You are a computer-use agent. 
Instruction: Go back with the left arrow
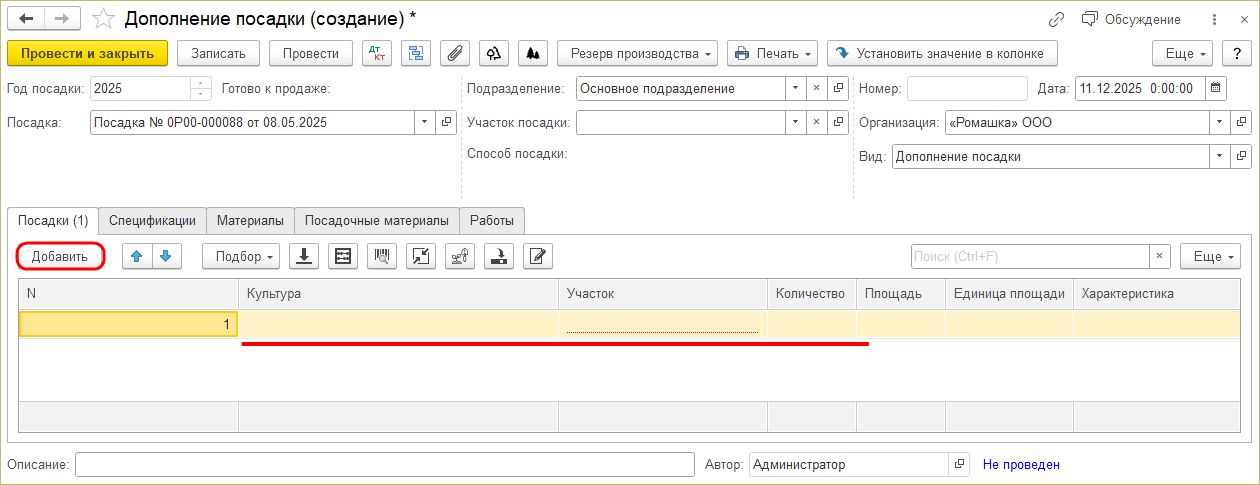coord(26,19)
